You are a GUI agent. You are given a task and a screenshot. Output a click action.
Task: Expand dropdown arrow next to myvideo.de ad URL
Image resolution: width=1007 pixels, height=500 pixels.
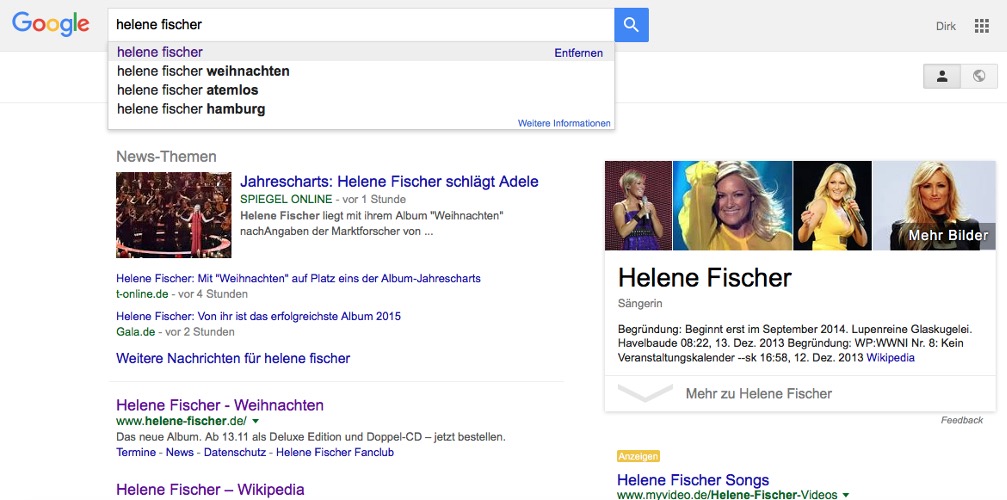(x=845, y=495)
